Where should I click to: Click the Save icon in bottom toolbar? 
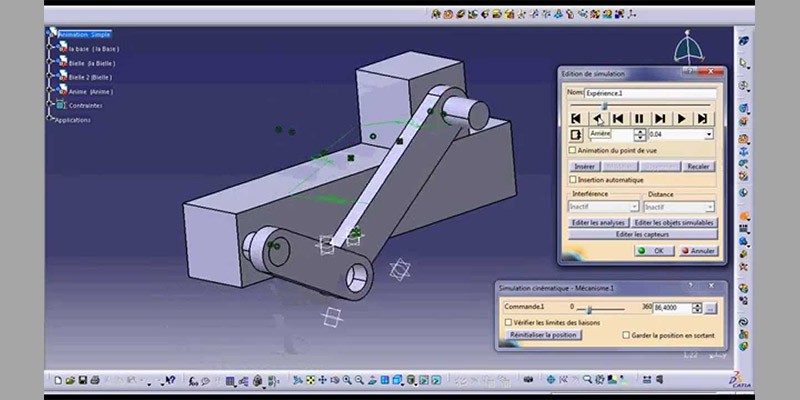point(82,381)
